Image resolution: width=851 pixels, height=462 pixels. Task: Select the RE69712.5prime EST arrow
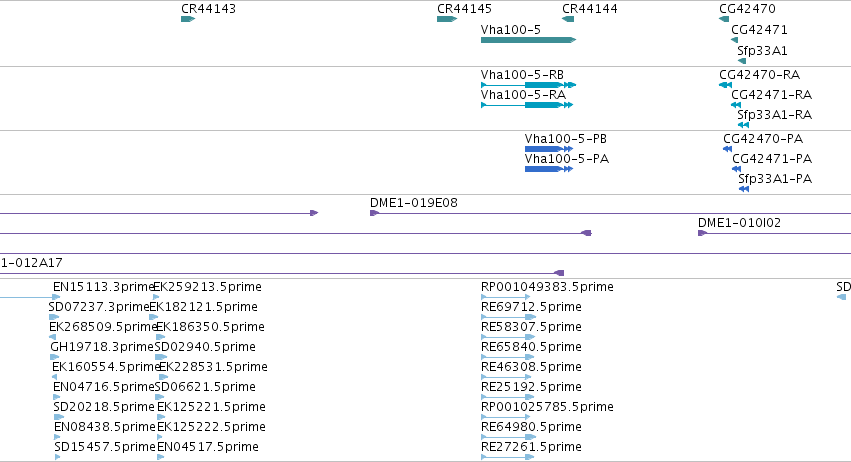508,317
